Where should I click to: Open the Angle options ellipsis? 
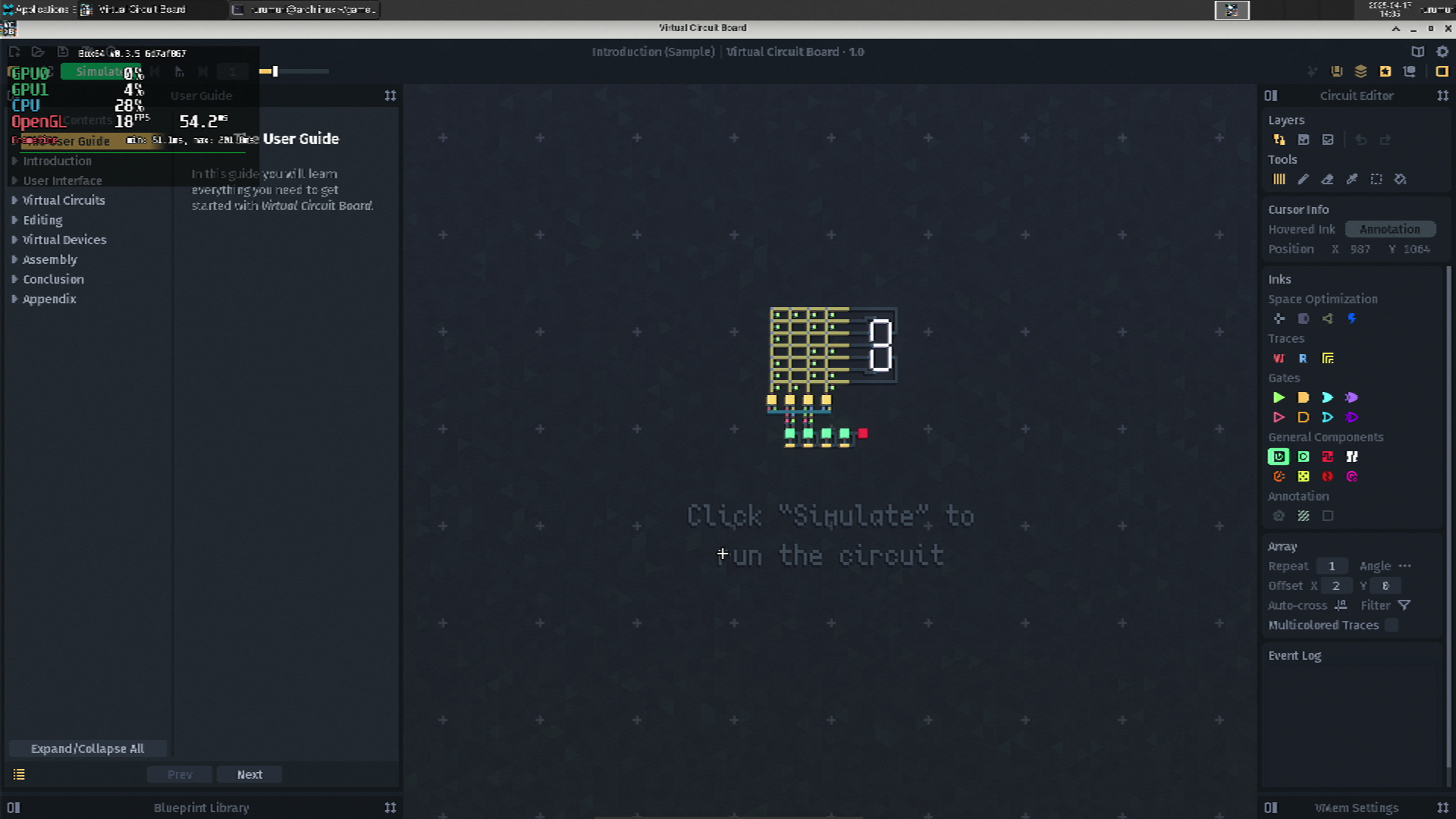tap(1405, 566)
